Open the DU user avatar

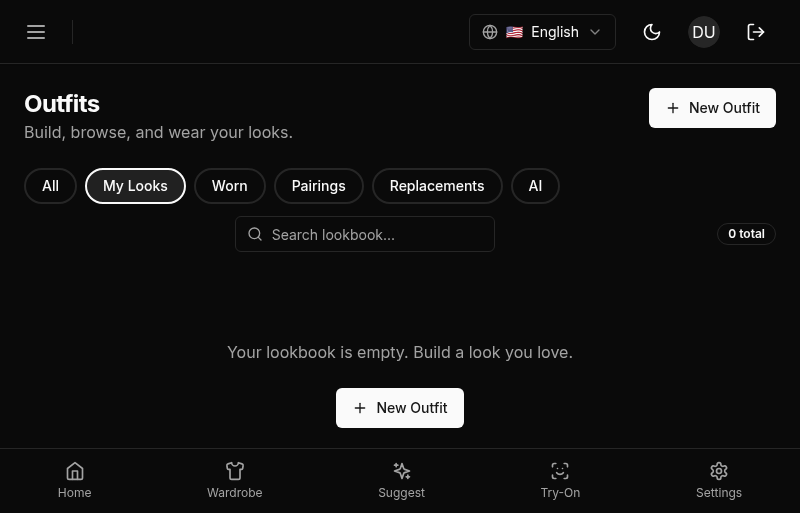[x=704, y=32]
